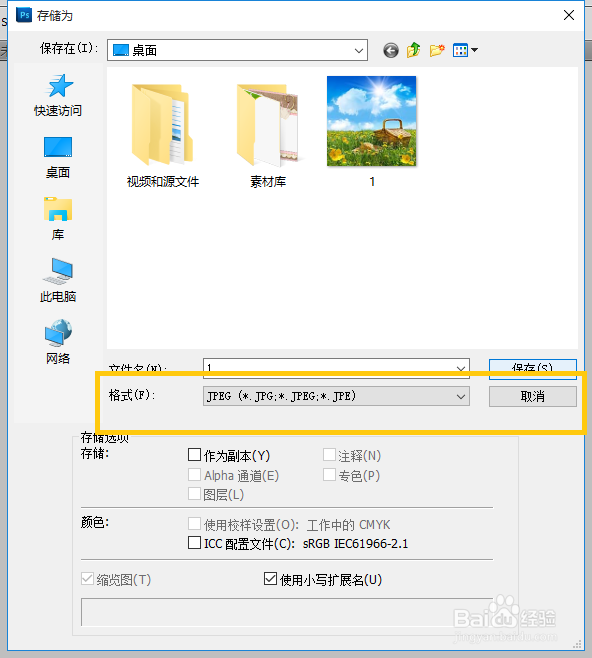Image resolution: width=592 pixels, height=658 pixels.
Task: Create a new folder
Action: tap(437, 51)
